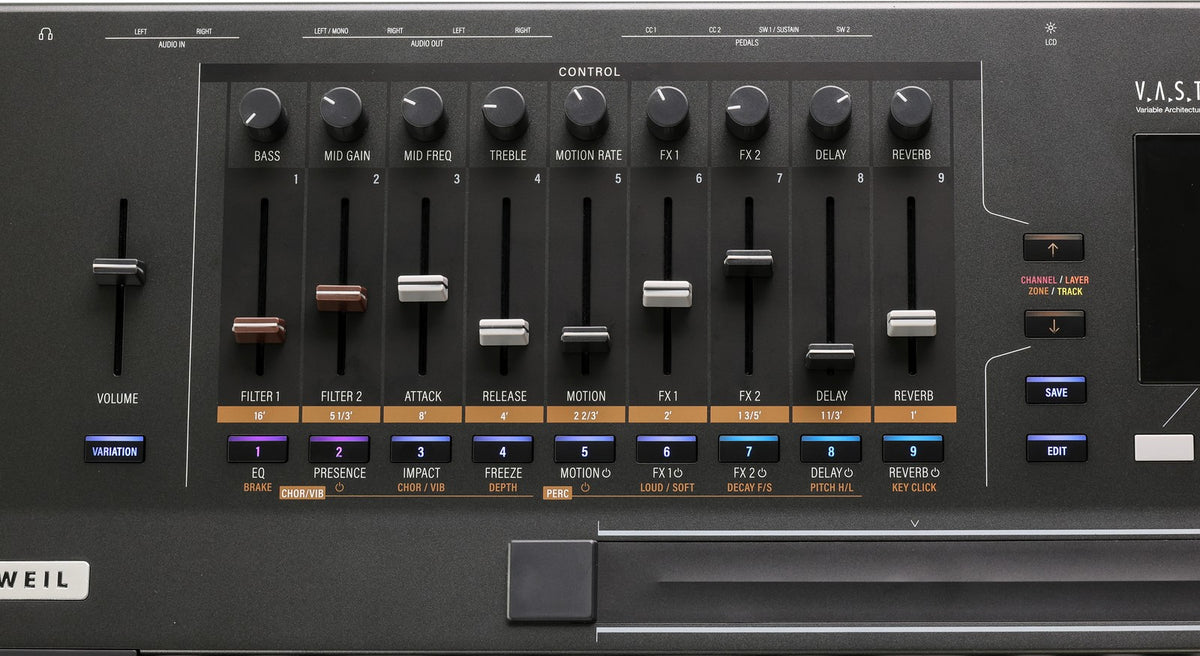Image resolution: width=1200 pixels, height=656 pixels.
Task: Select button 3 labeled IMPACT
Action: point(420,449)
